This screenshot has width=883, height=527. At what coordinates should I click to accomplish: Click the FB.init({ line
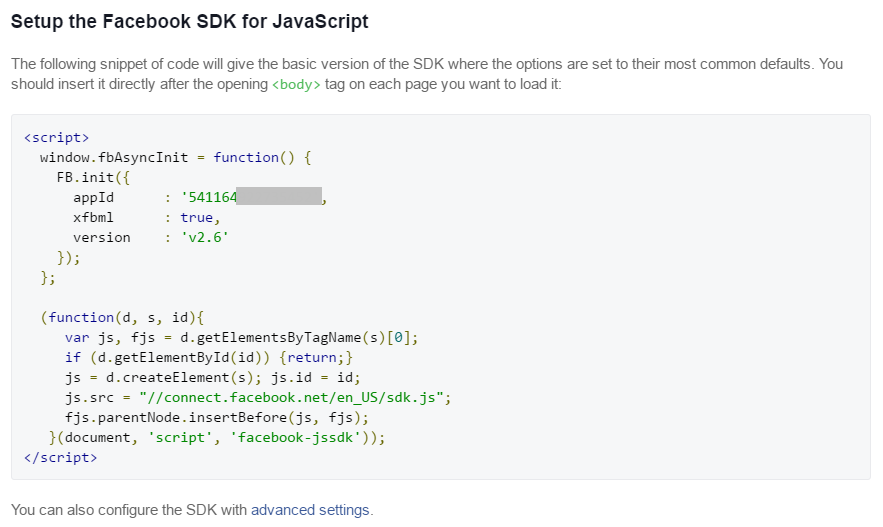(93, 178)
